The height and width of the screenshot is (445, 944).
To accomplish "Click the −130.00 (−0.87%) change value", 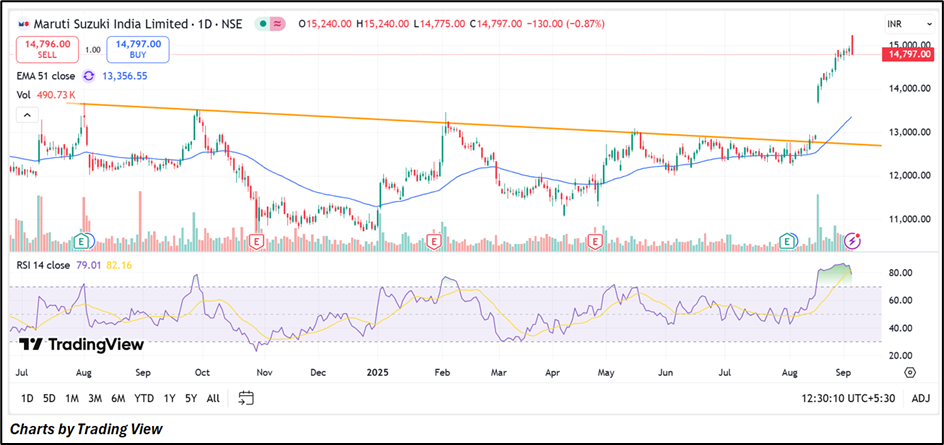I will tap(565, 24).
